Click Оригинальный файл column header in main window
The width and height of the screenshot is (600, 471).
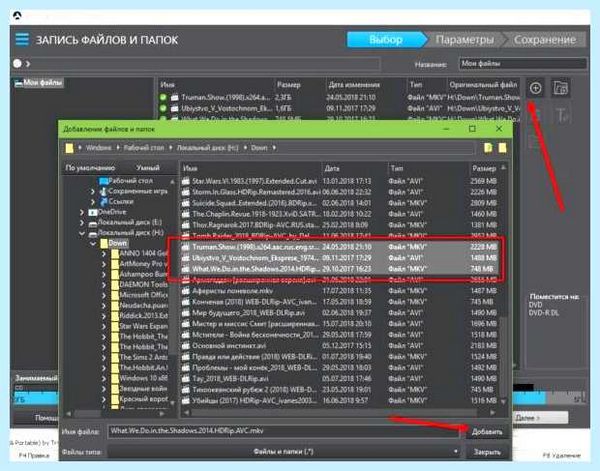point(483,85)
